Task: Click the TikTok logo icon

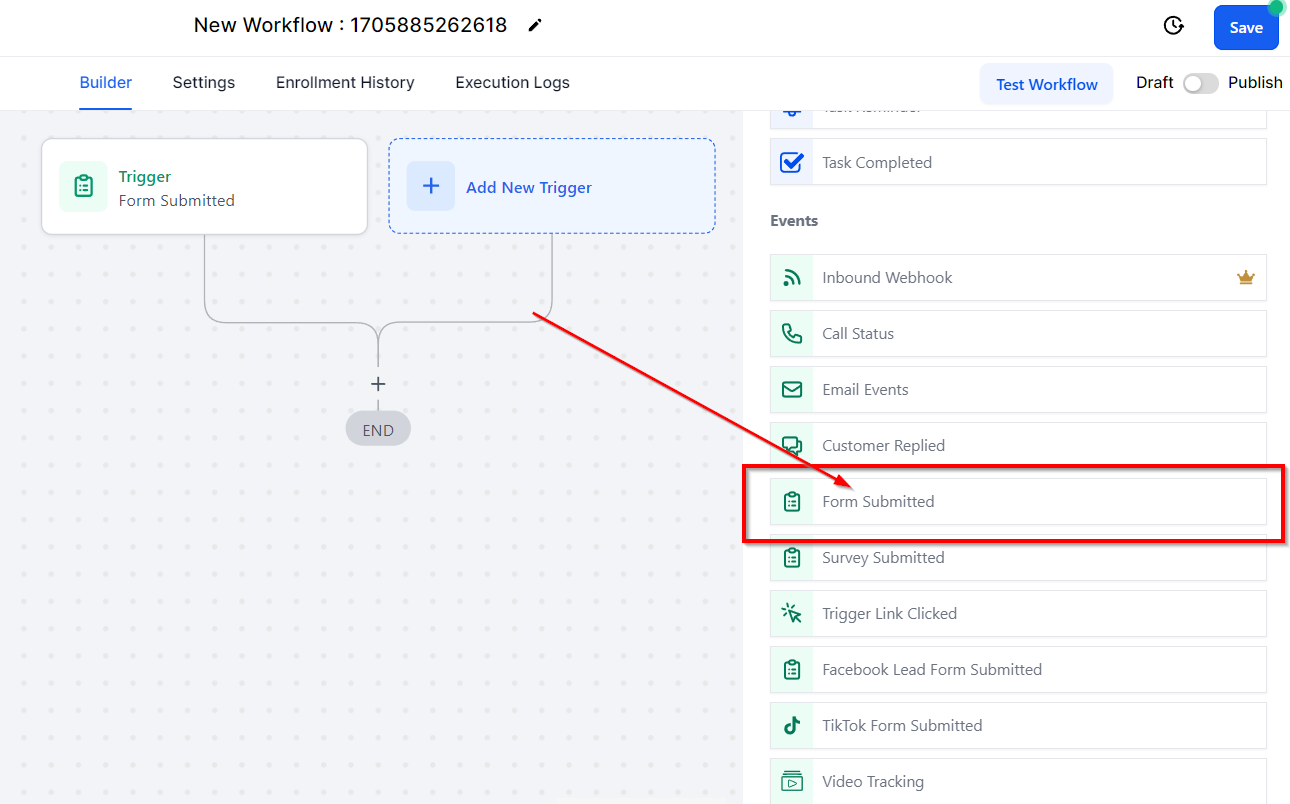Action: (x=792, y=726)
